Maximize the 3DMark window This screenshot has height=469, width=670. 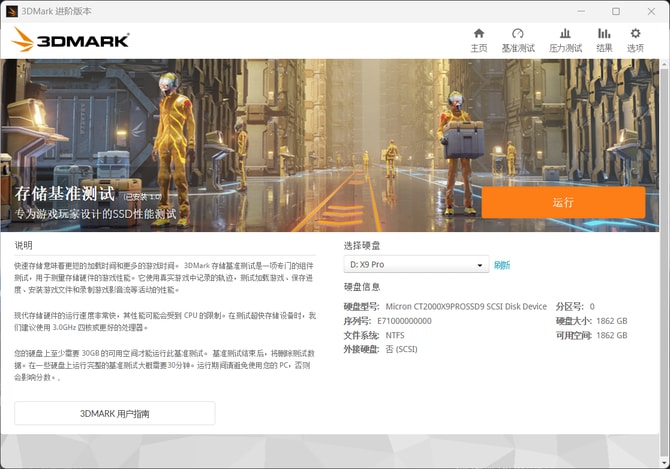point(615,11)
